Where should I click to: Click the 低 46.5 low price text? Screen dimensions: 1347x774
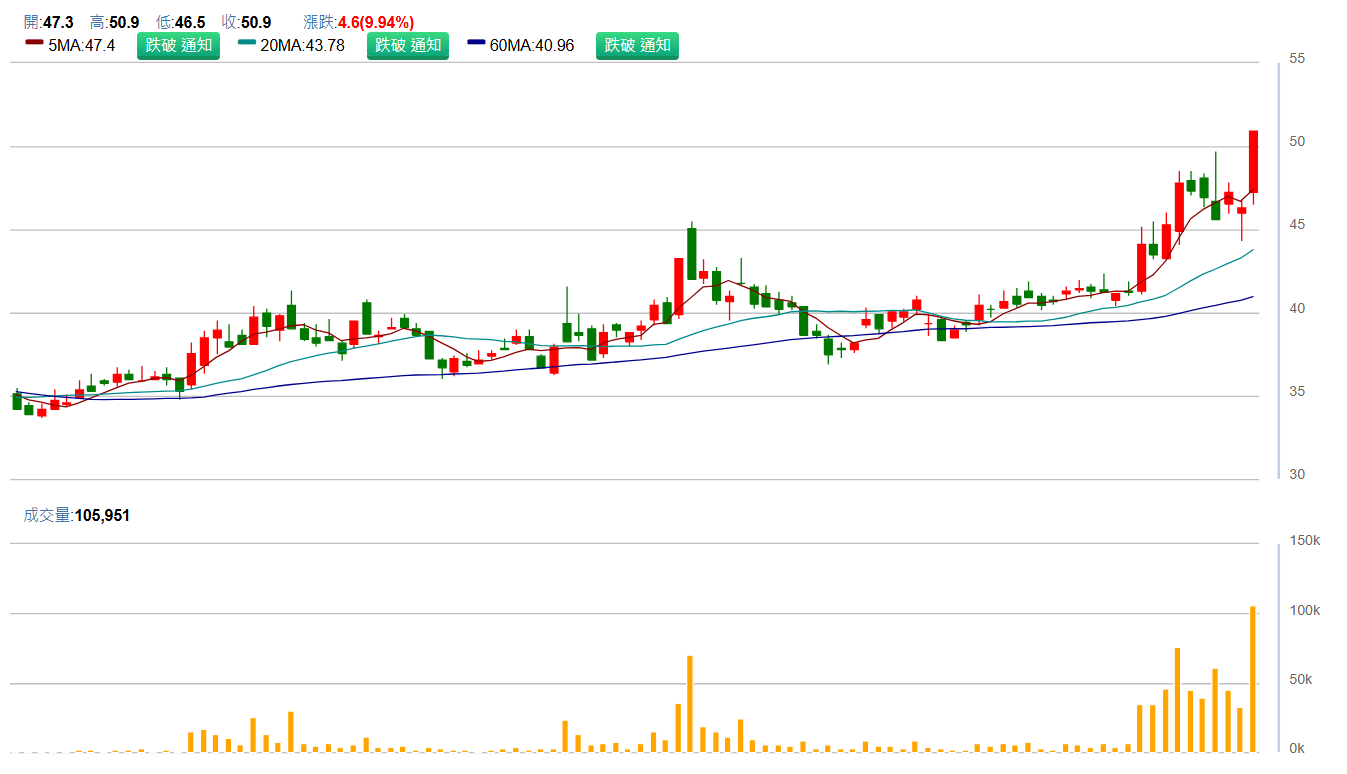tap(180, 22)
